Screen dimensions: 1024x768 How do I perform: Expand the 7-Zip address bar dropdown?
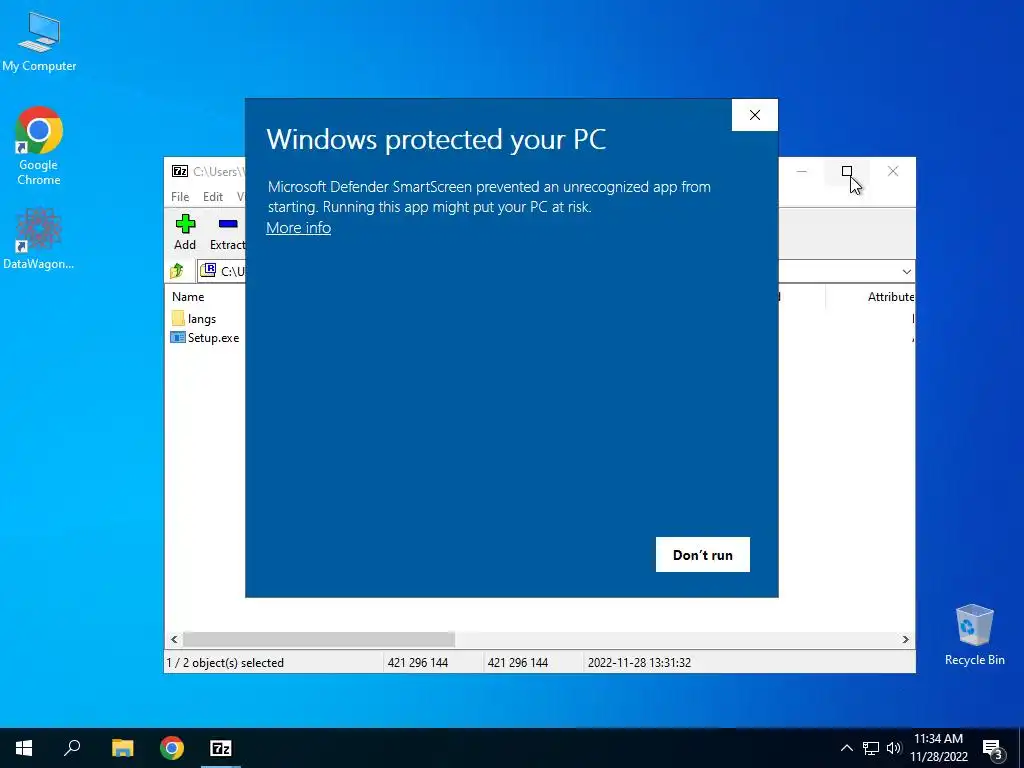point(906,271)
